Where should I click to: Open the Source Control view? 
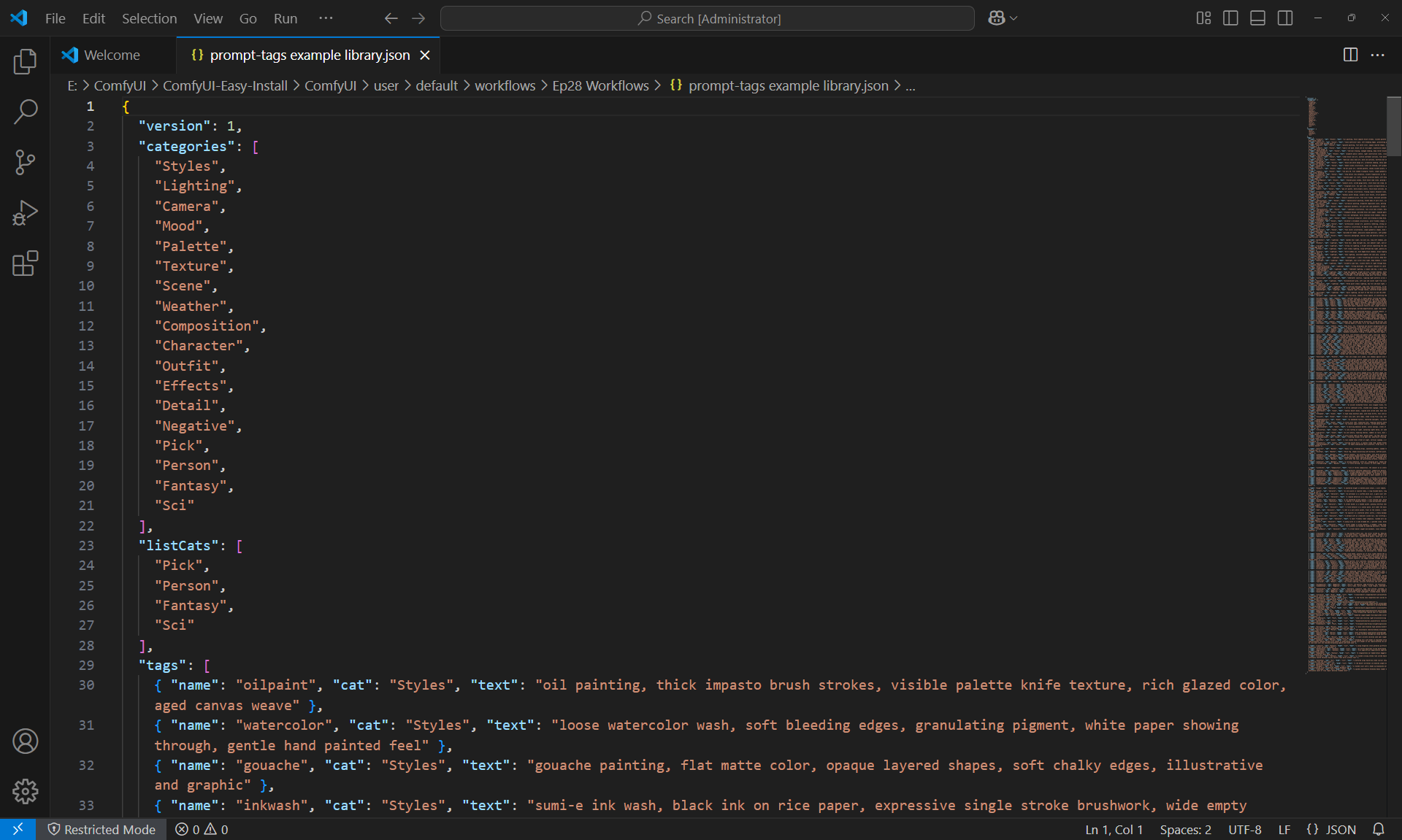pyautogui.click(x=25, y=162)
